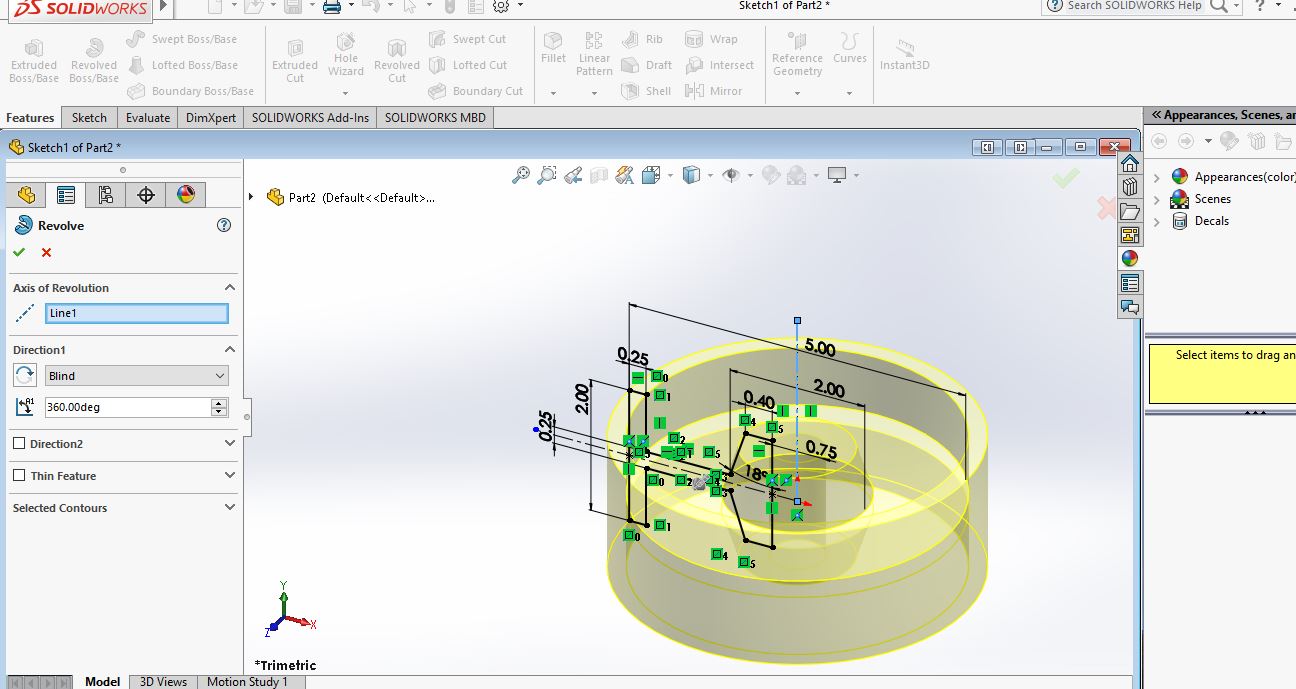This screenshot has height=689, width=1296.
Task: Expand the Part2 tree node
Action: [x=251, y=197]
